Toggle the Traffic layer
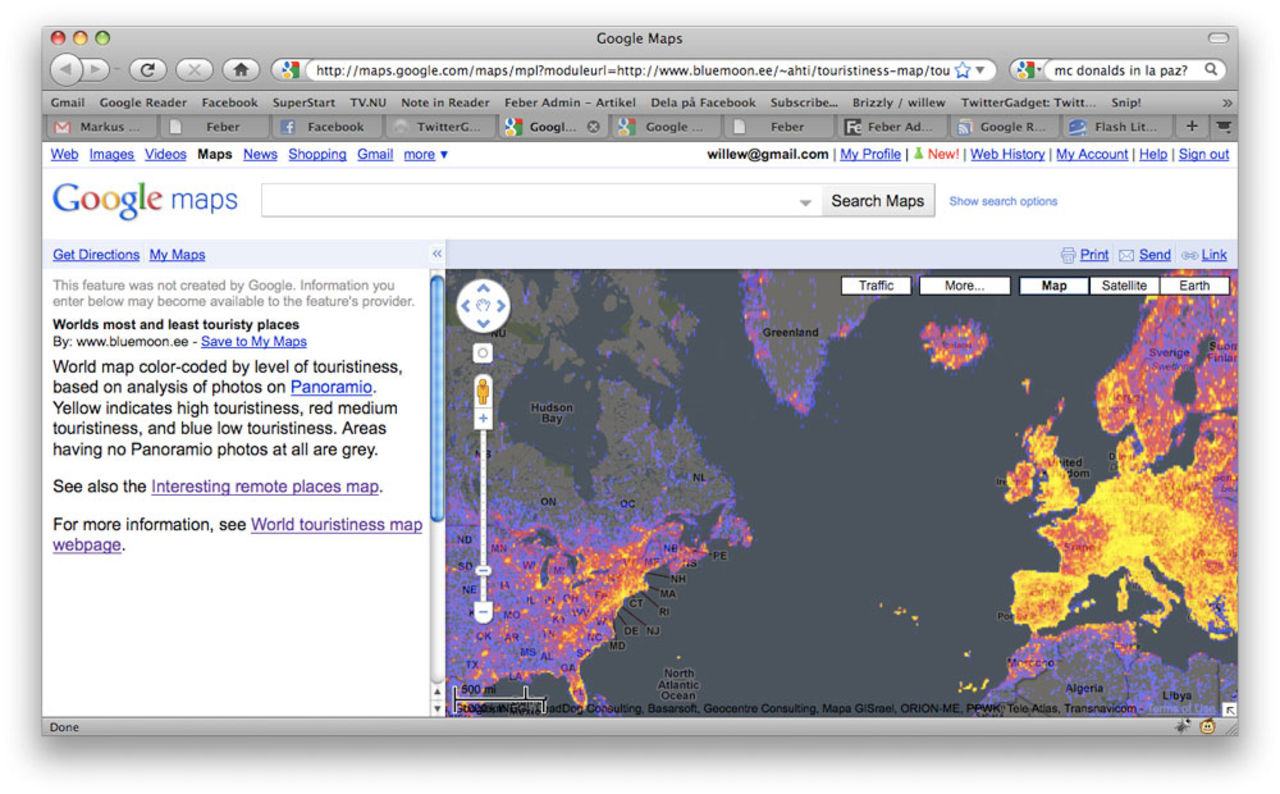 point(876,286)
